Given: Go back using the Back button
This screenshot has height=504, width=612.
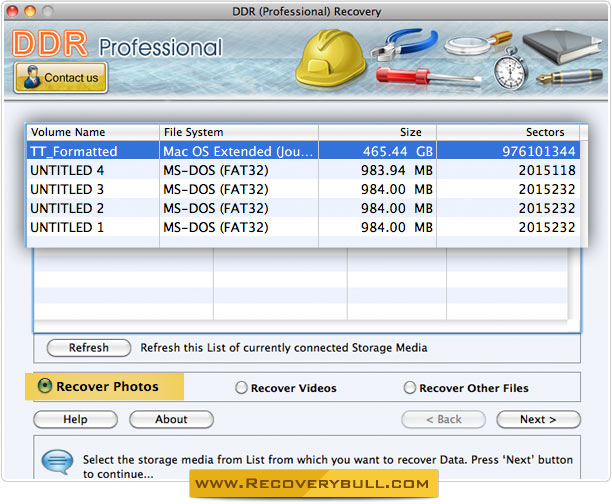Looking at the screenshot, I should (443, 419).
